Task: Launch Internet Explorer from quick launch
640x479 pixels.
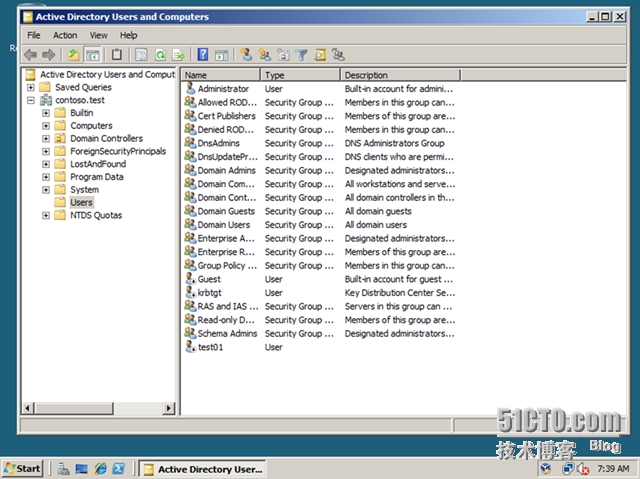Action: tap(100, 469)
